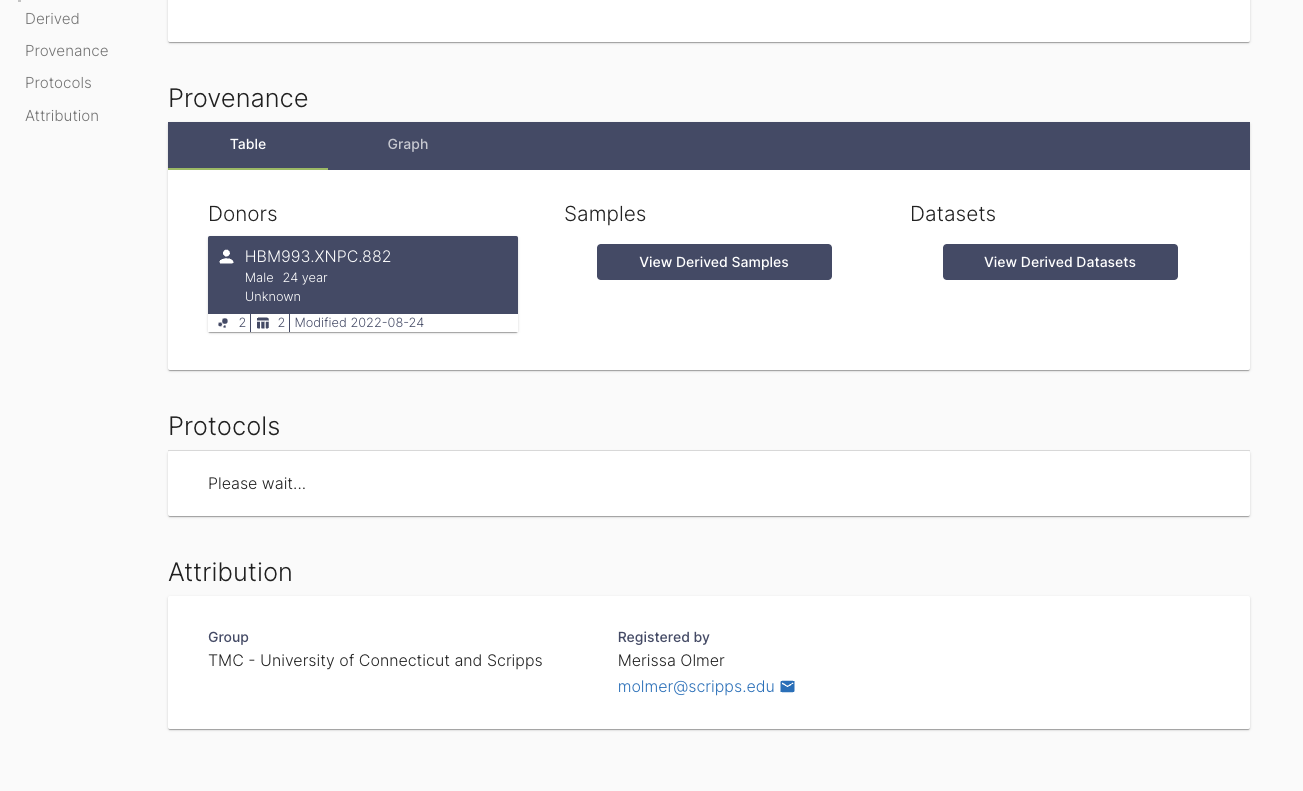Viewport: 1303px width, 791px height.
Task: Open the Derived section from the sidebar
Action: coord(52,18)
